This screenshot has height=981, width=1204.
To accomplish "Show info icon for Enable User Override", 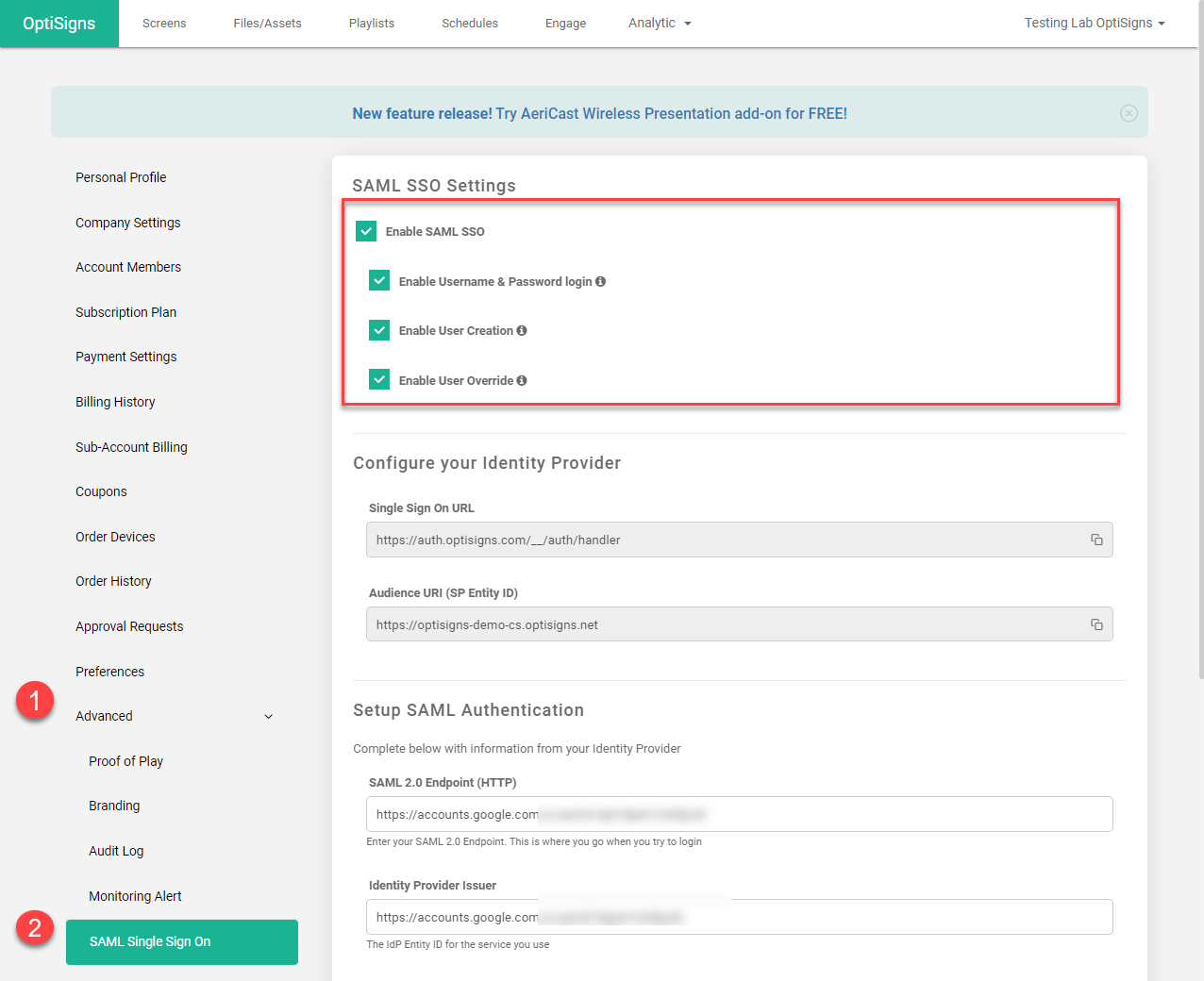I will 522,381.
